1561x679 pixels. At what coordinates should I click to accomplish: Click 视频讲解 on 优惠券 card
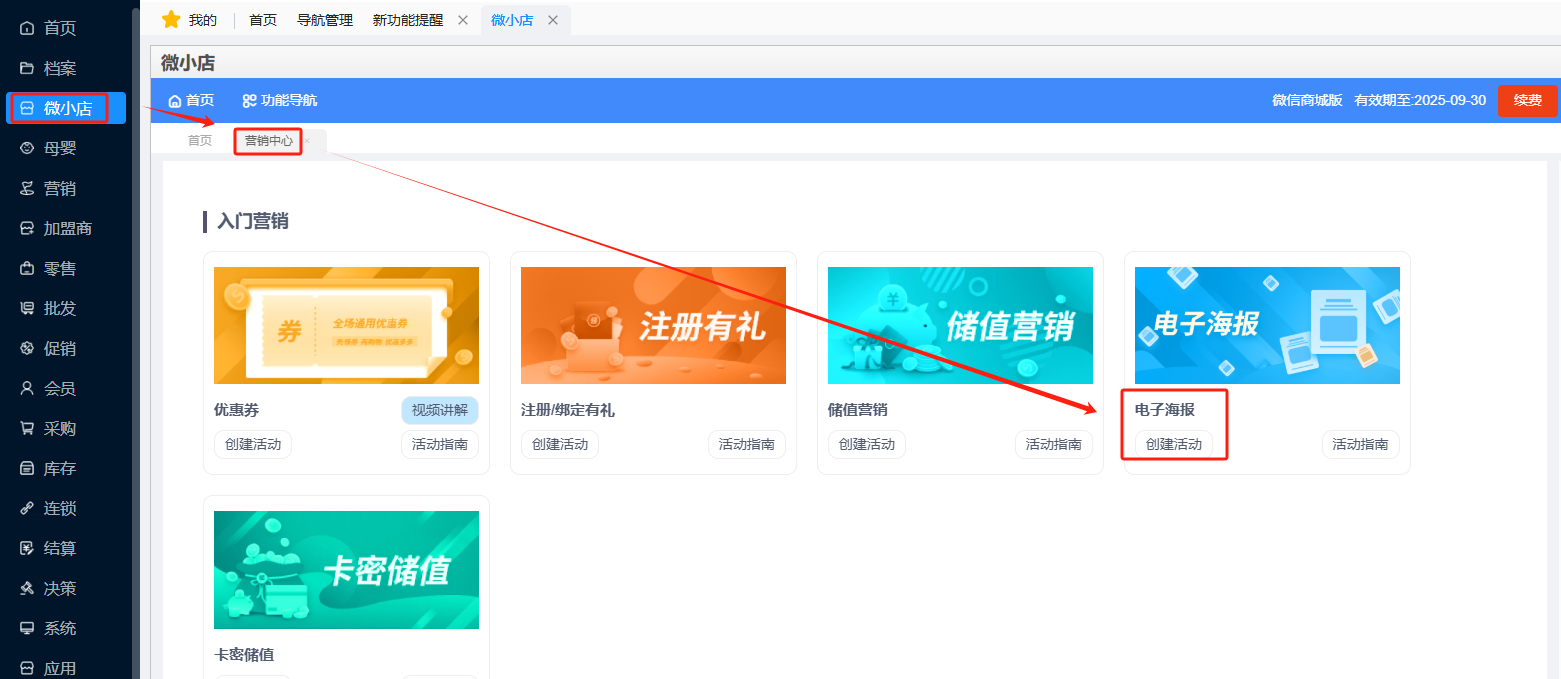coord(440,410)
